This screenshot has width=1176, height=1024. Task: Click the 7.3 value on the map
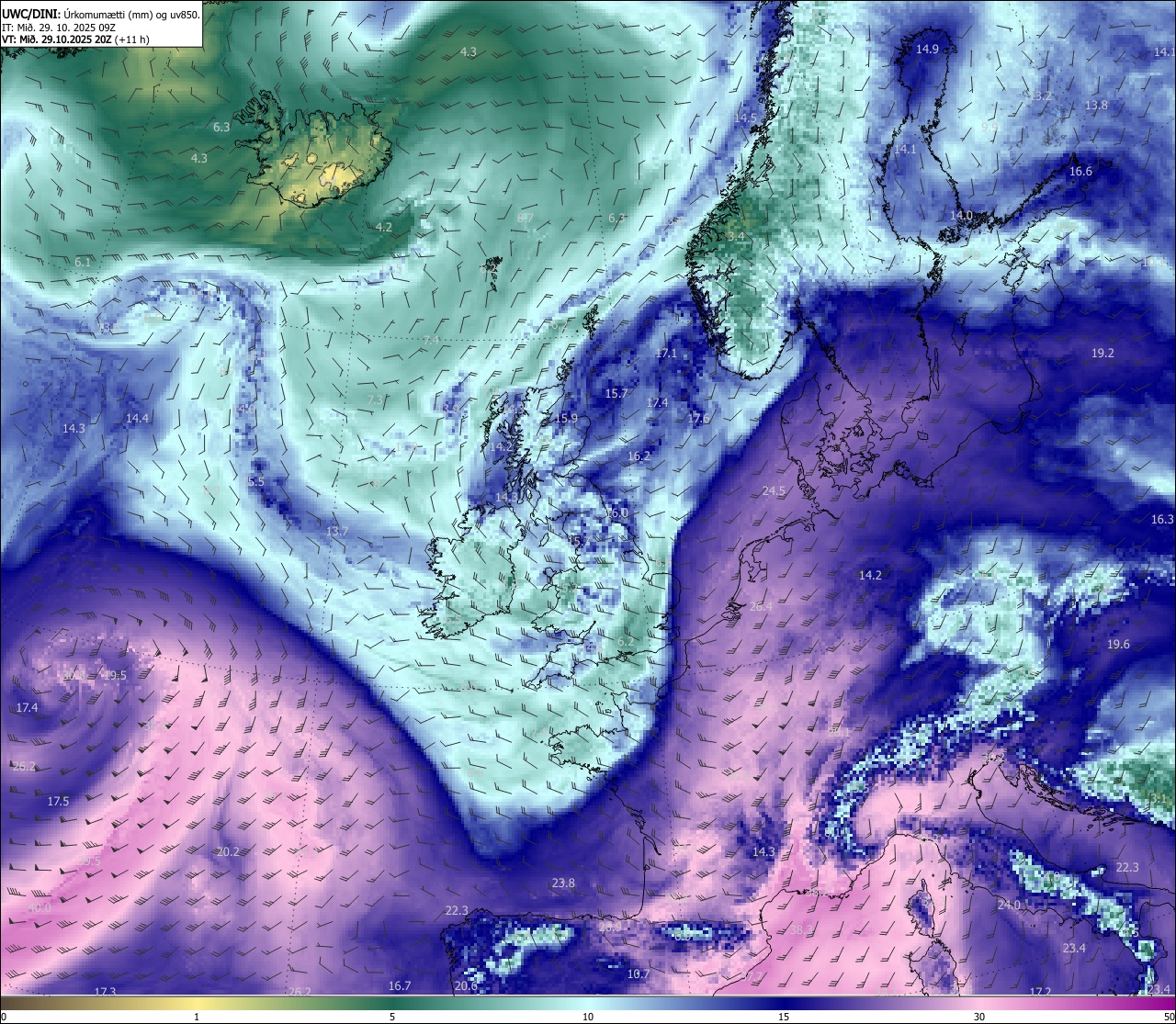click(375, 400)
